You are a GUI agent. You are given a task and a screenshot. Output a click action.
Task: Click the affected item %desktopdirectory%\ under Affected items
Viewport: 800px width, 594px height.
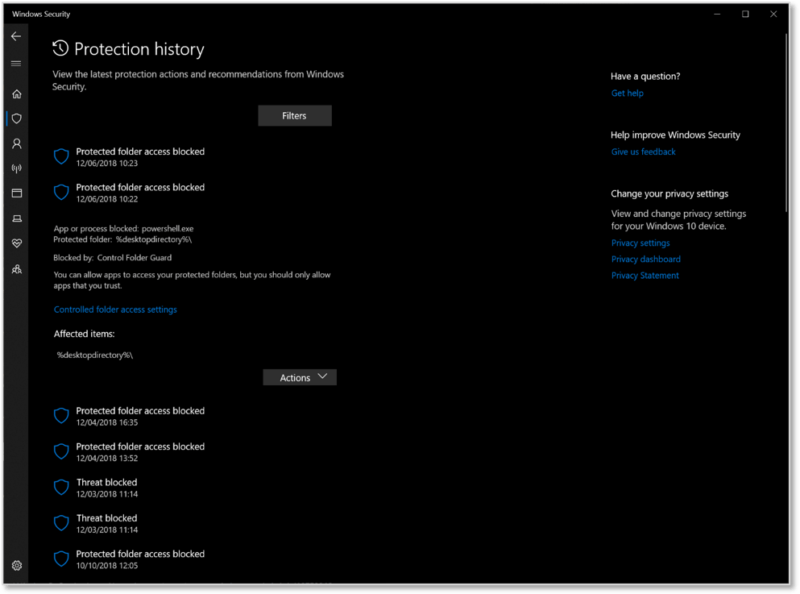95,355
